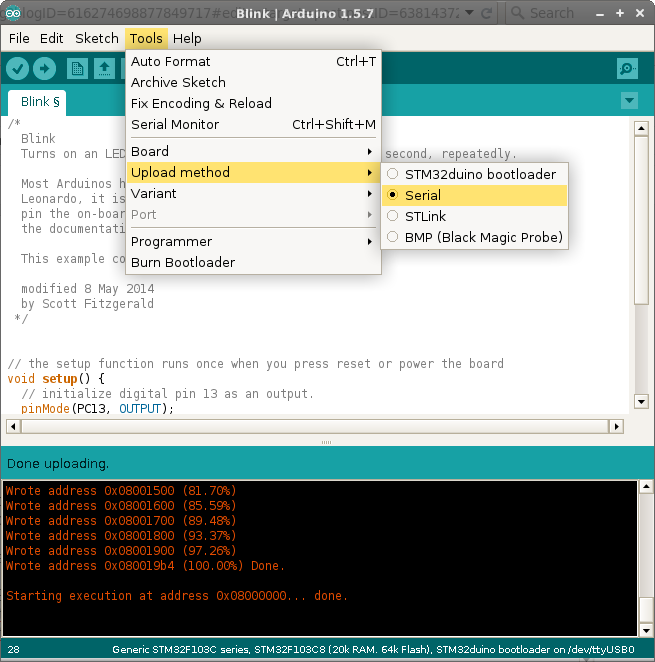Viewport: 655px width, 662px height.
Task: Click the console scrollbar down arrow
Action: click(646, 631)
